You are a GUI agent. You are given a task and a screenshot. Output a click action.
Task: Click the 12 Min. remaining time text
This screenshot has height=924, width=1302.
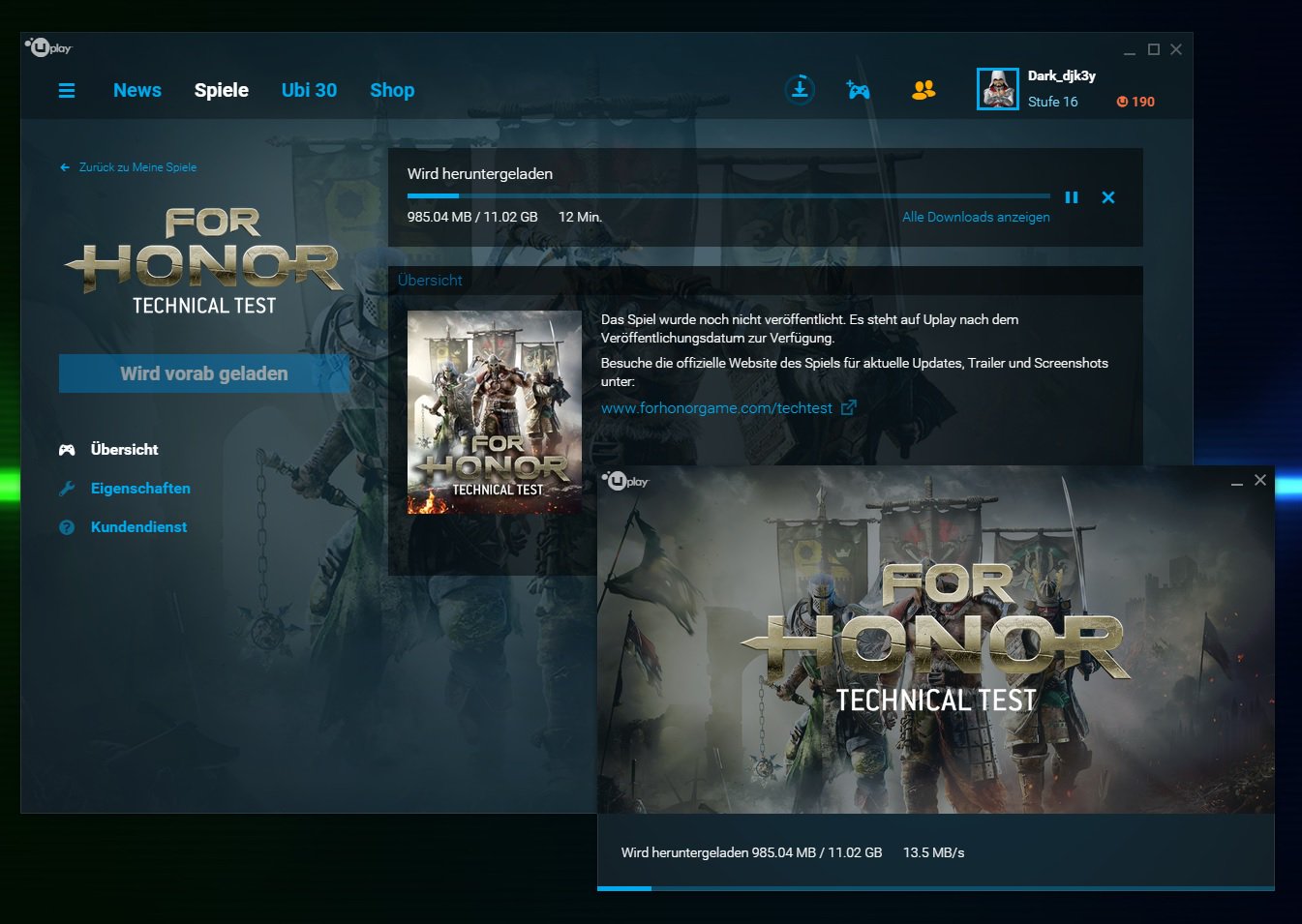(580, 217)
